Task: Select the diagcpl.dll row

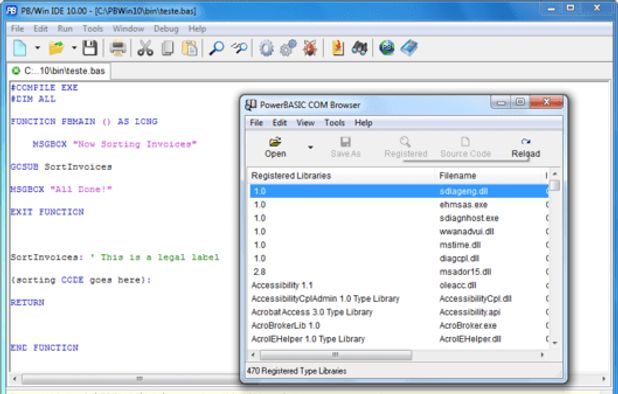Action: point(399,258)
